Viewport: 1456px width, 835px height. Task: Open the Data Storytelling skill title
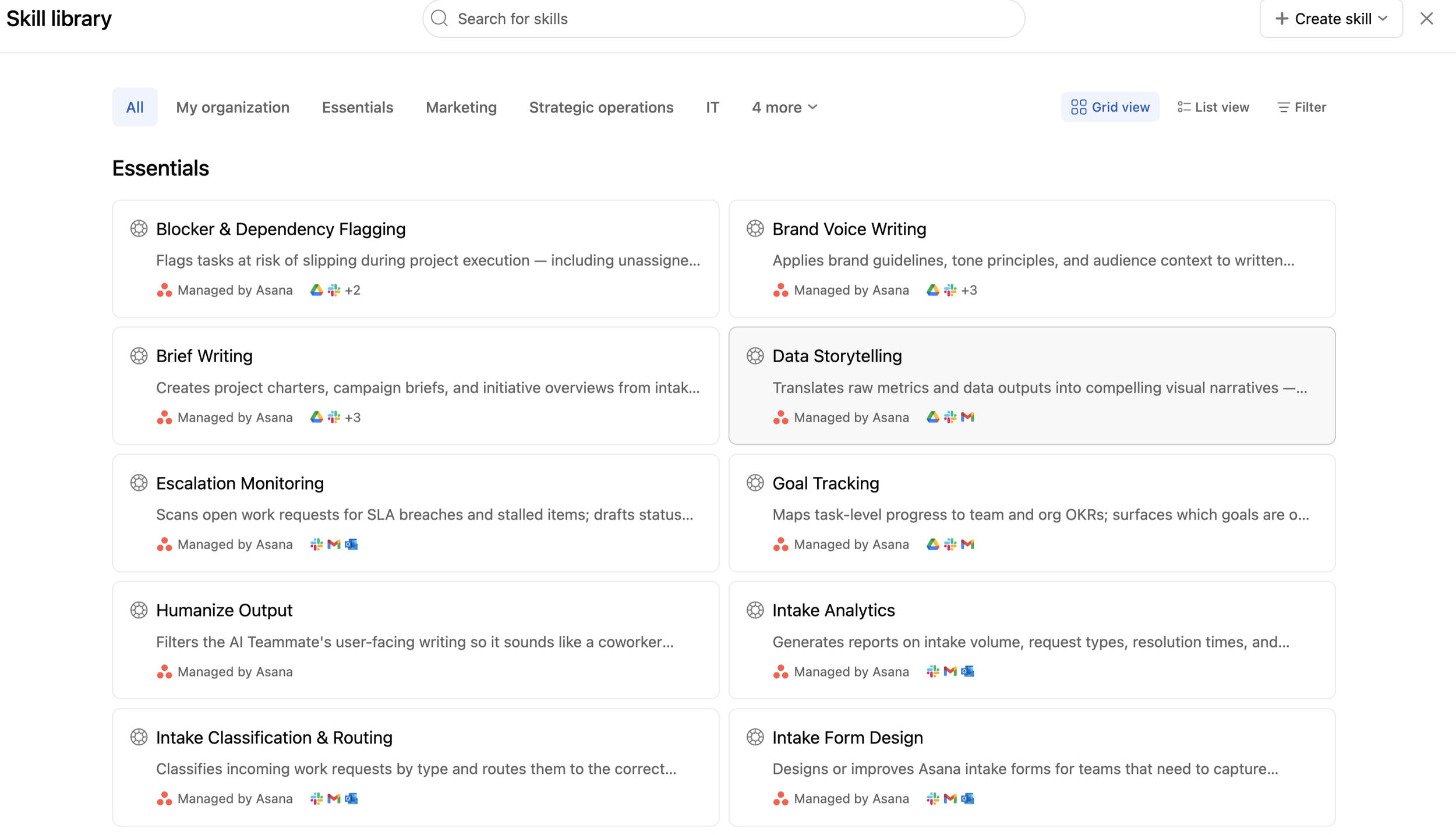coord(837,356)
